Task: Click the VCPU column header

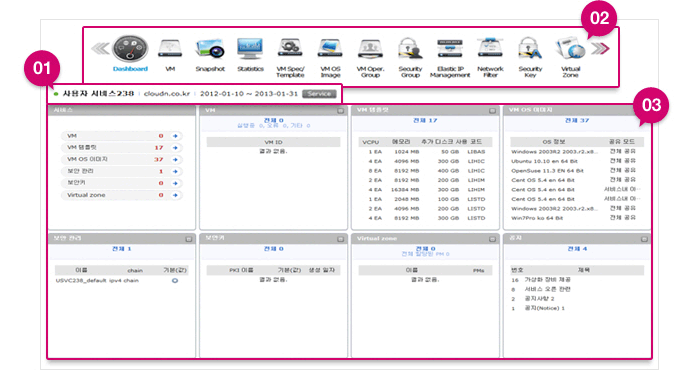Action: tap(370, 142)
